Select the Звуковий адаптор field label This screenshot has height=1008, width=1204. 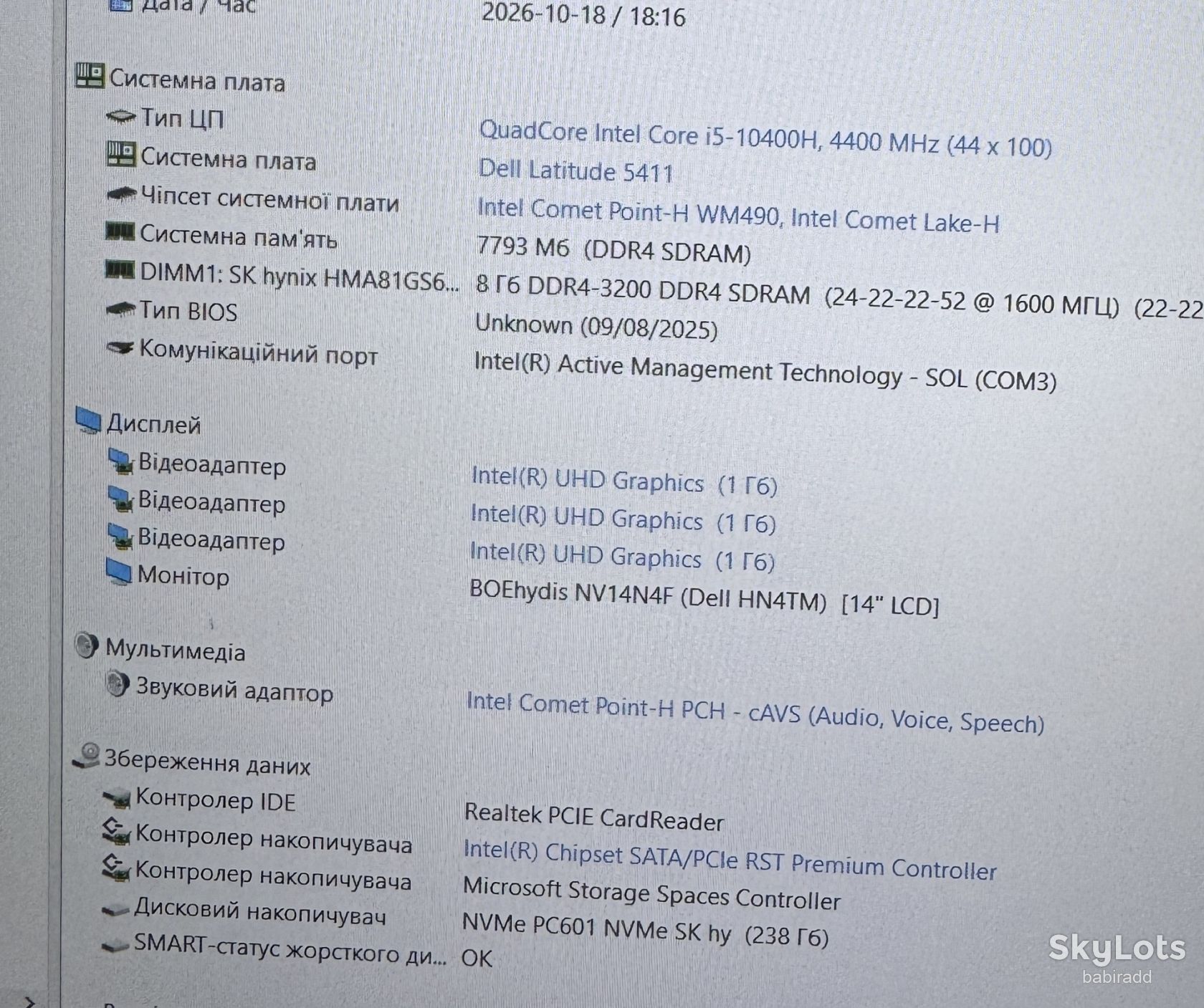point(234,690)
